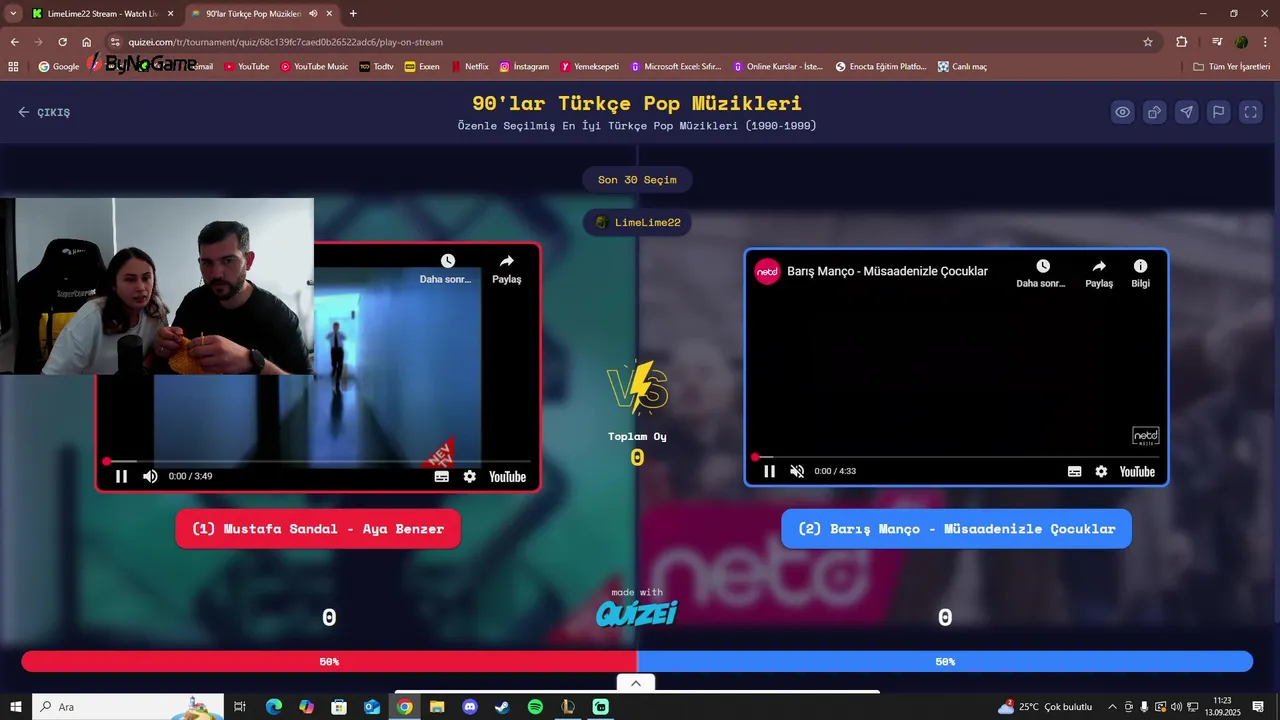Open Chrome tab search dropdown
Viewport: 1280px width, 720px height.
click(x=13, y=14)
